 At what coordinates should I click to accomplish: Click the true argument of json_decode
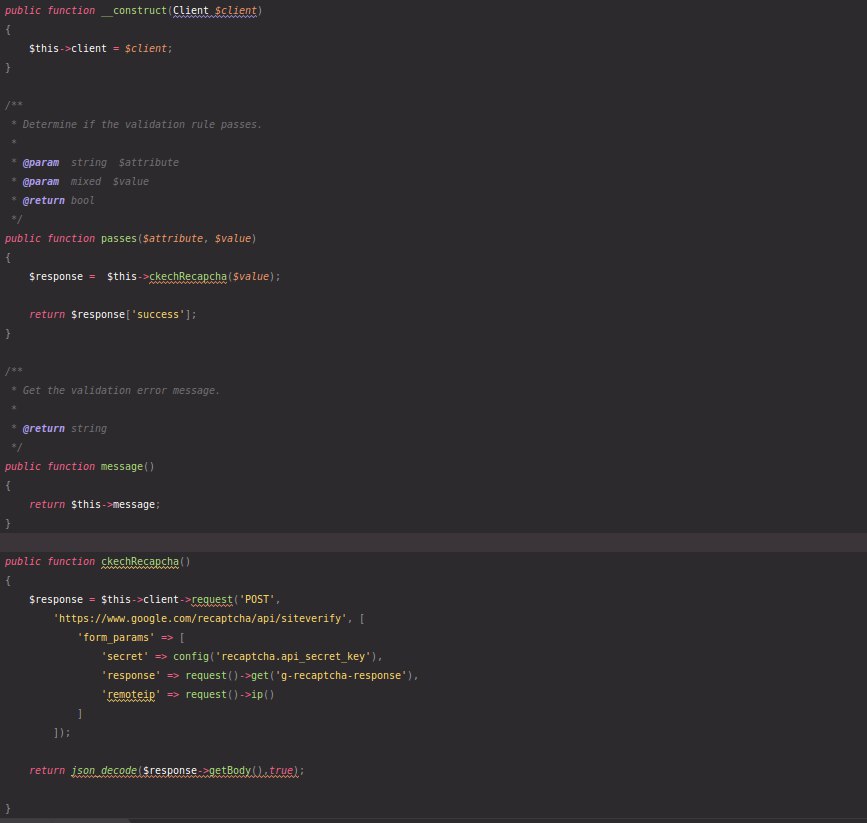pos(281,770)
